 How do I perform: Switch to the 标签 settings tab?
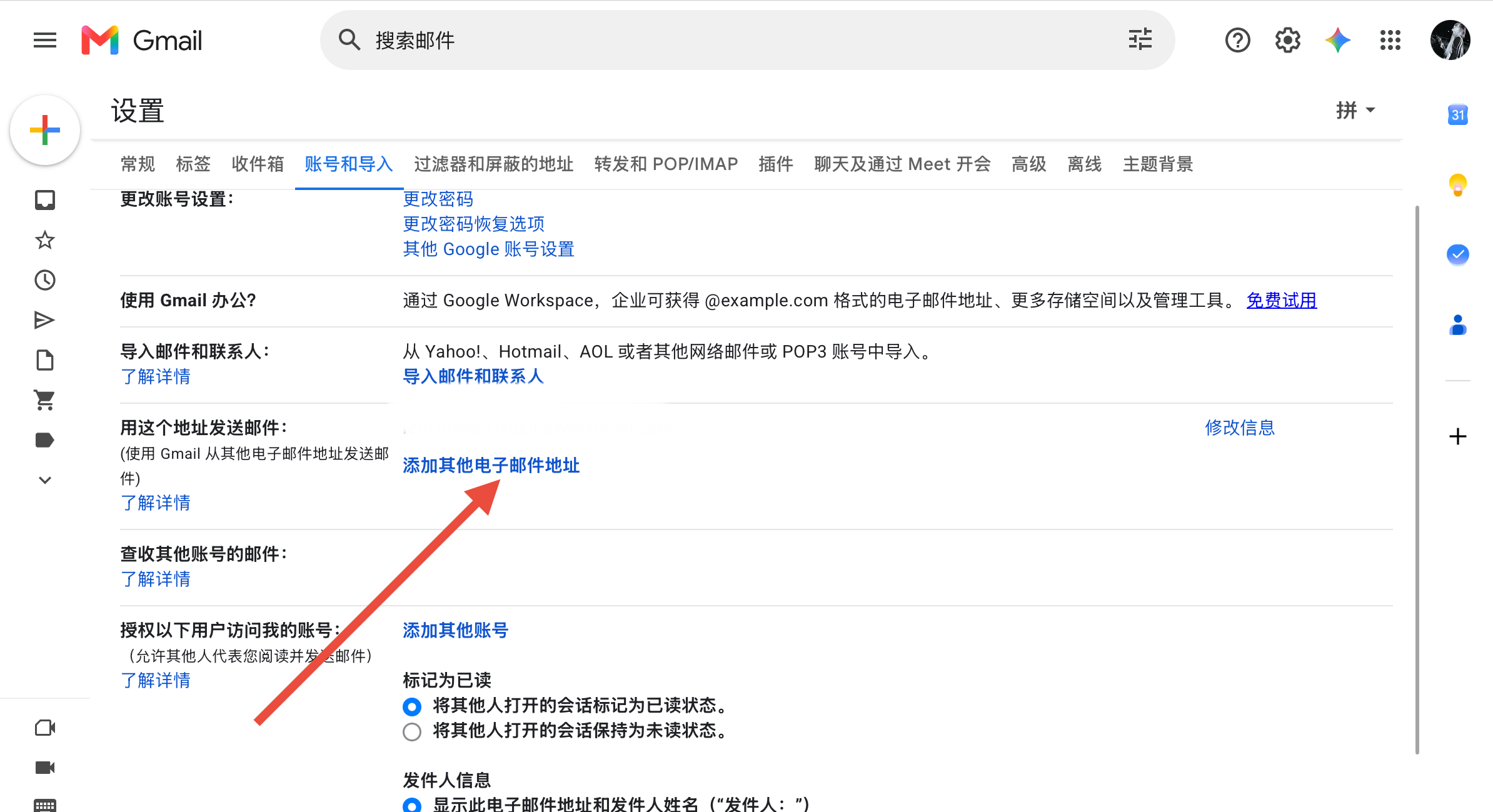click(193, 164)
